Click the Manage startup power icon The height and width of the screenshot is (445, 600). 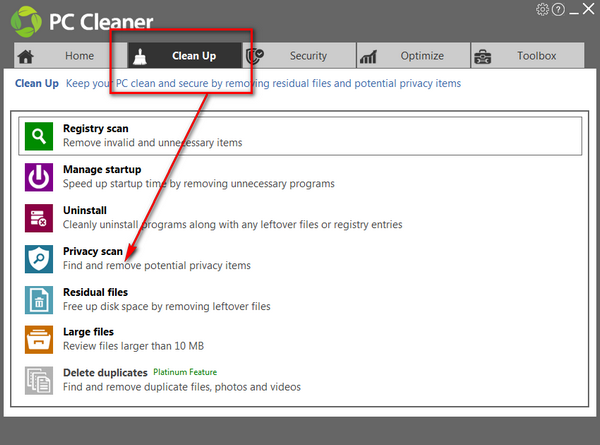[39, 177]
